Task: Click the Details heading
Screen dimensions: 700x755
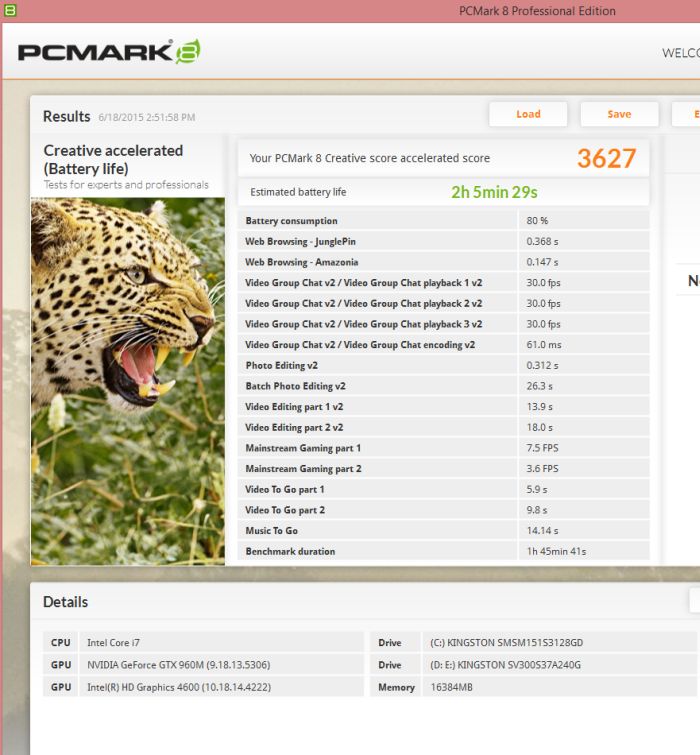Action: click(65, 602)
